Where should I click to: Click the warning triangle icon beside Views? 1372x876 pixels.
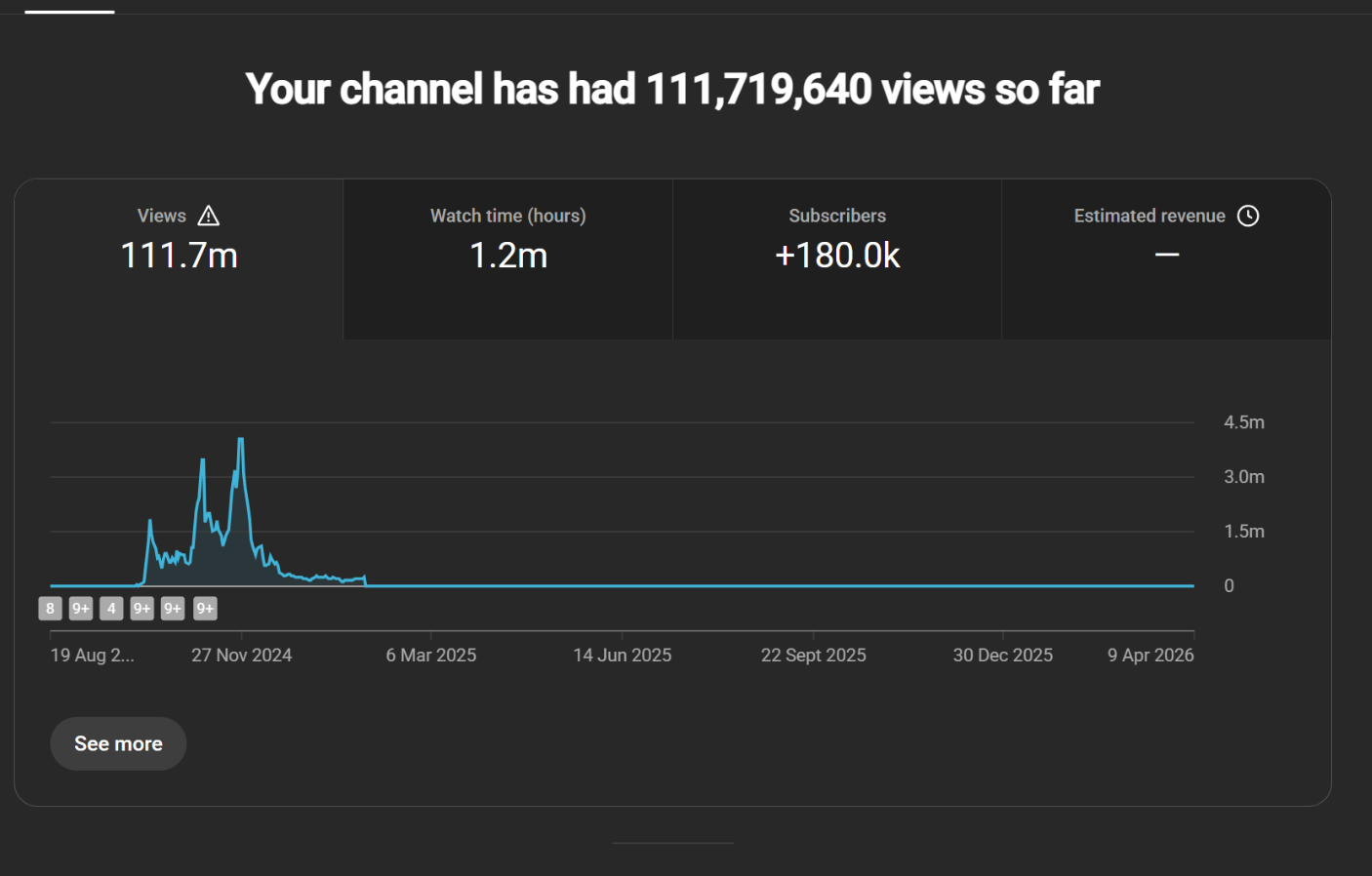(209, 216)
